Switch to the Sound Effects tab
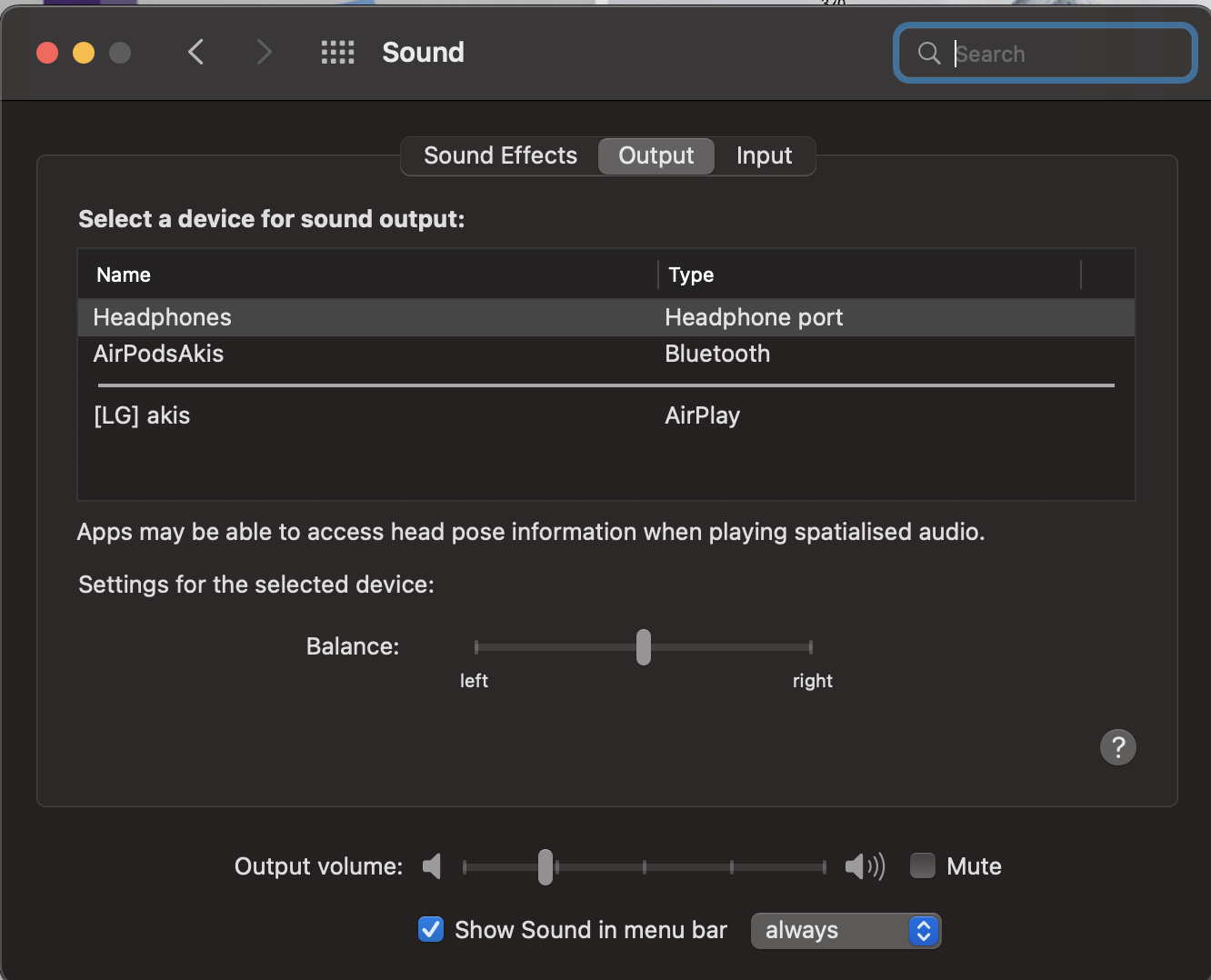This screenshot has width=1211, height=980. (x=499, y=155)
